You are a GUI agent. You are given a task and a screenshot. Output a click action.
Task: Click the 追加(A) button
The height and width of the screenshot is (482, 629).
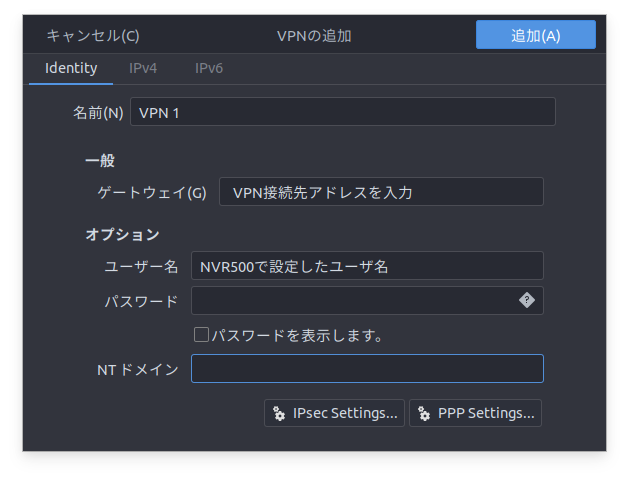pos(536,35)
